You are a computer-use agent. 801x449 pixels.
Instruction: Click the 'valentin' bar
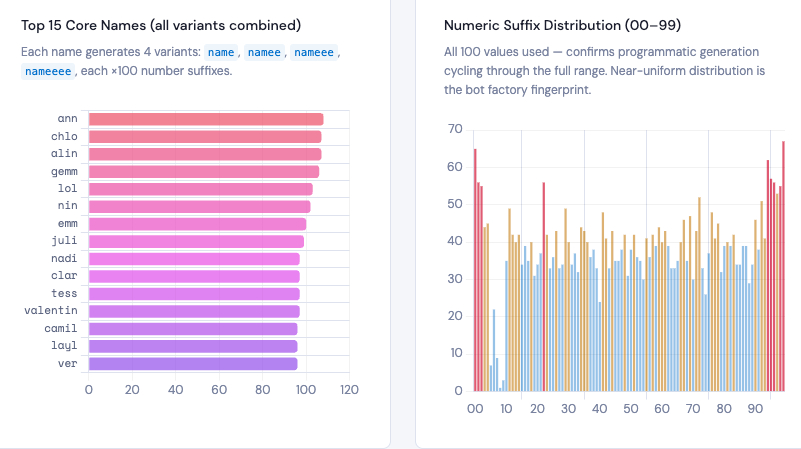tap(193, 311)
